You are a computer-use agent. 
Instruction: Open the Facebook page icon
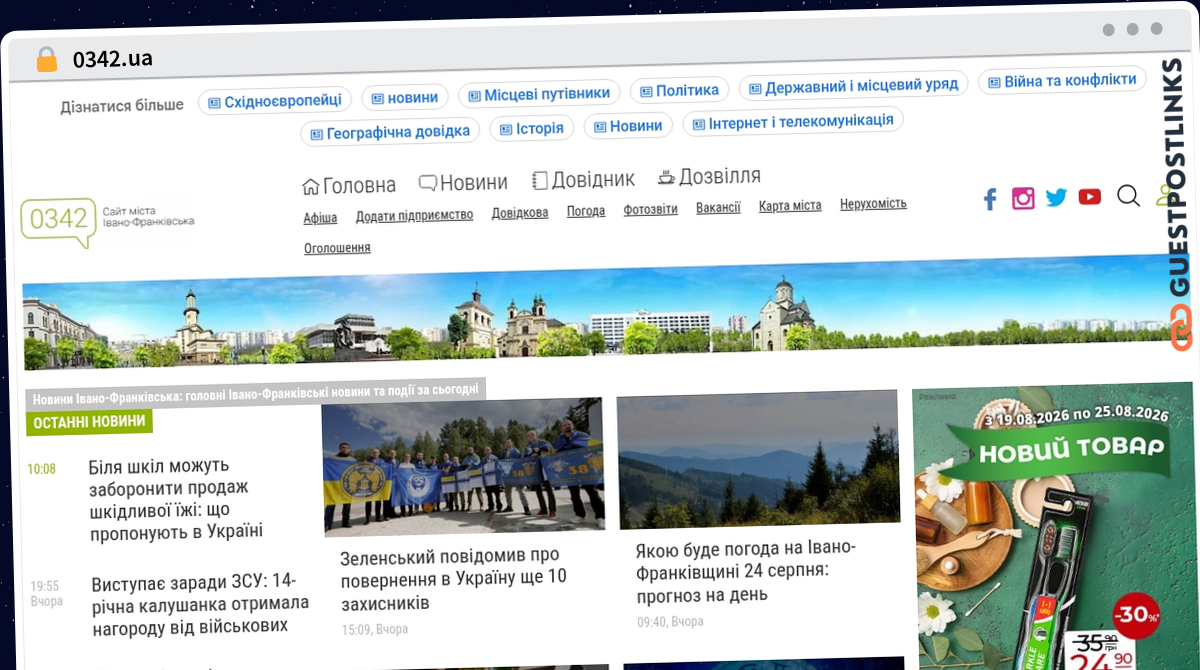[x=990, y=199]
